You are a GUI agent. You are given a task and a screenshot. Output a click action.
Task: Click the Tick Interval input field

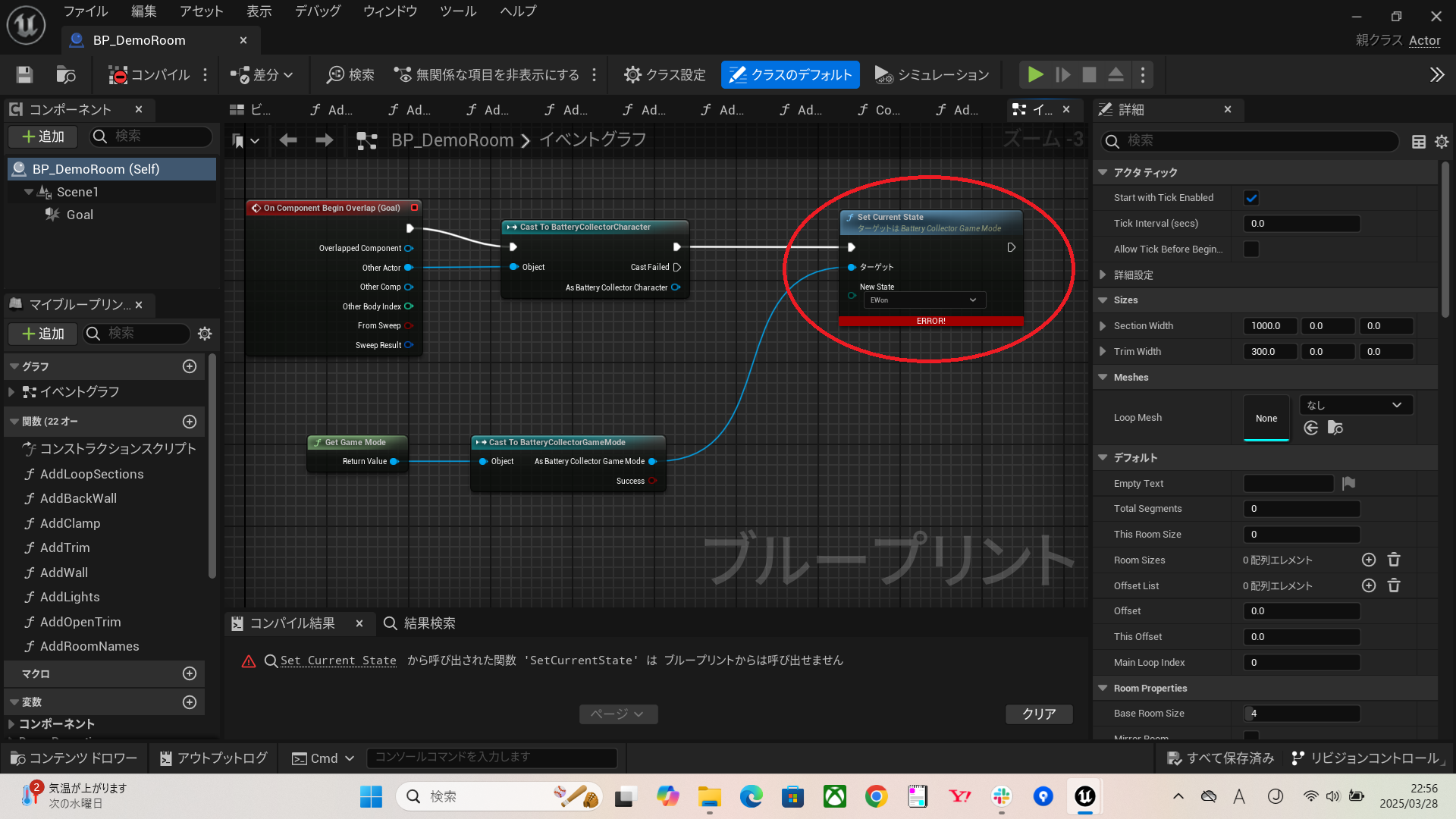[1301, 224]
